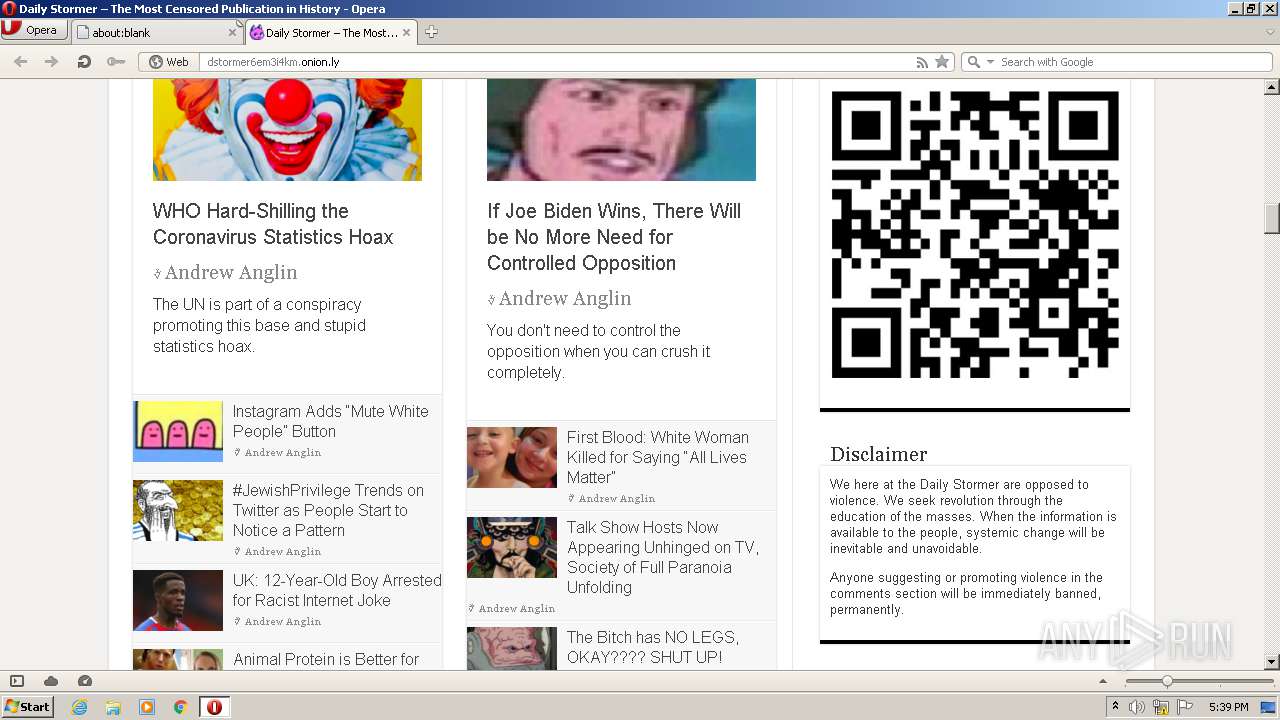Open the Opera main menu button
The height and width of the screenshot is (720, 1280).
(x=34, y=30)
